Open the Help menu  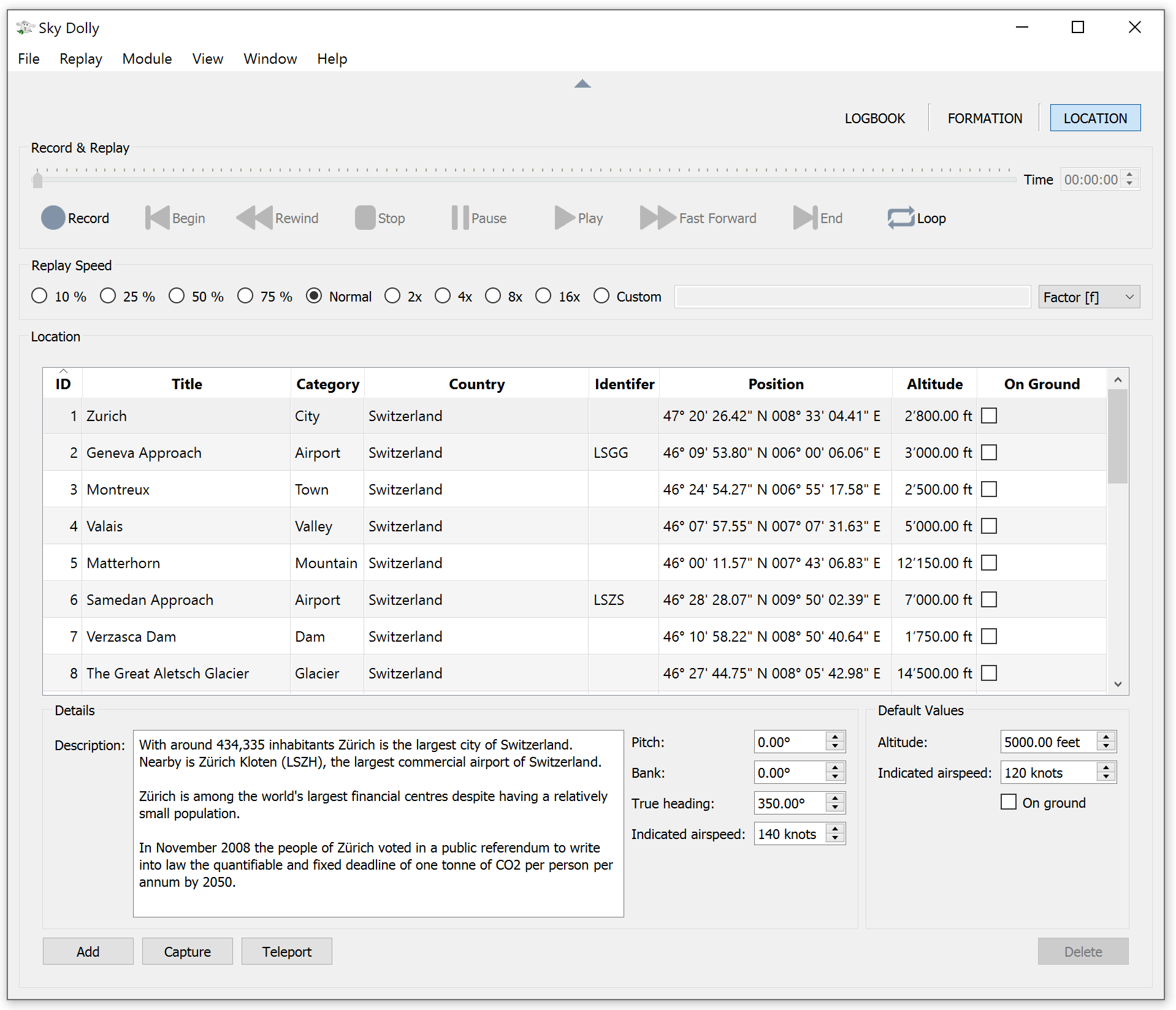332,59
